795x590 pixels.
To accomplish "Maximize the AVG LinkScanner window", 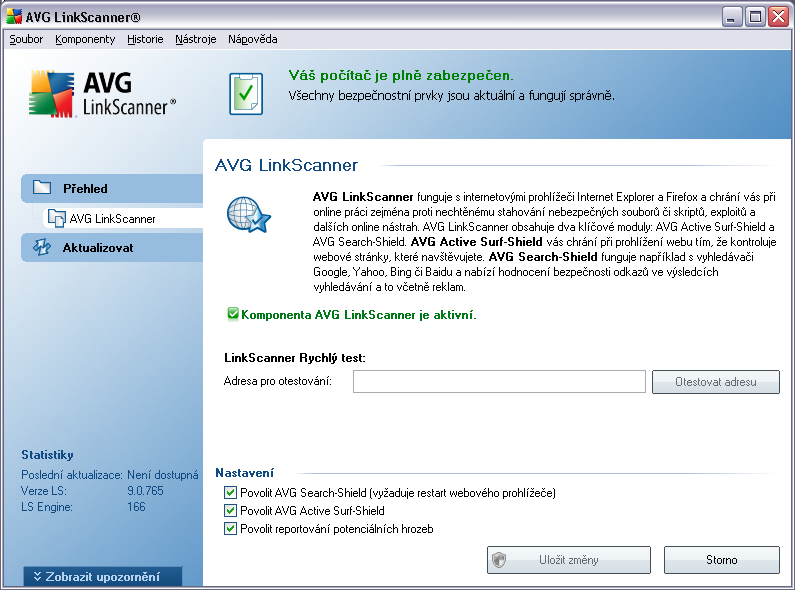I will coord(755,17).
